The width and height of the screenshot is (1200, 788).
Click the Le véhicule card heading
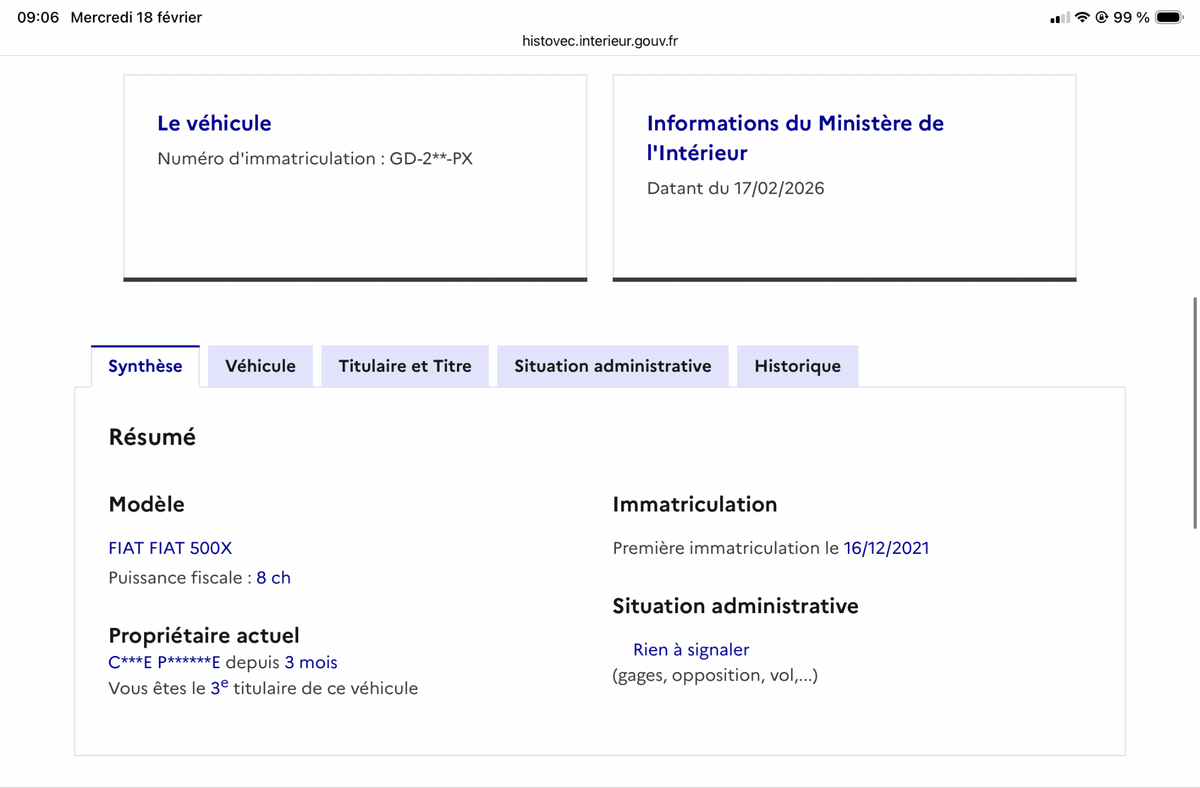click(x=214, y=123)
